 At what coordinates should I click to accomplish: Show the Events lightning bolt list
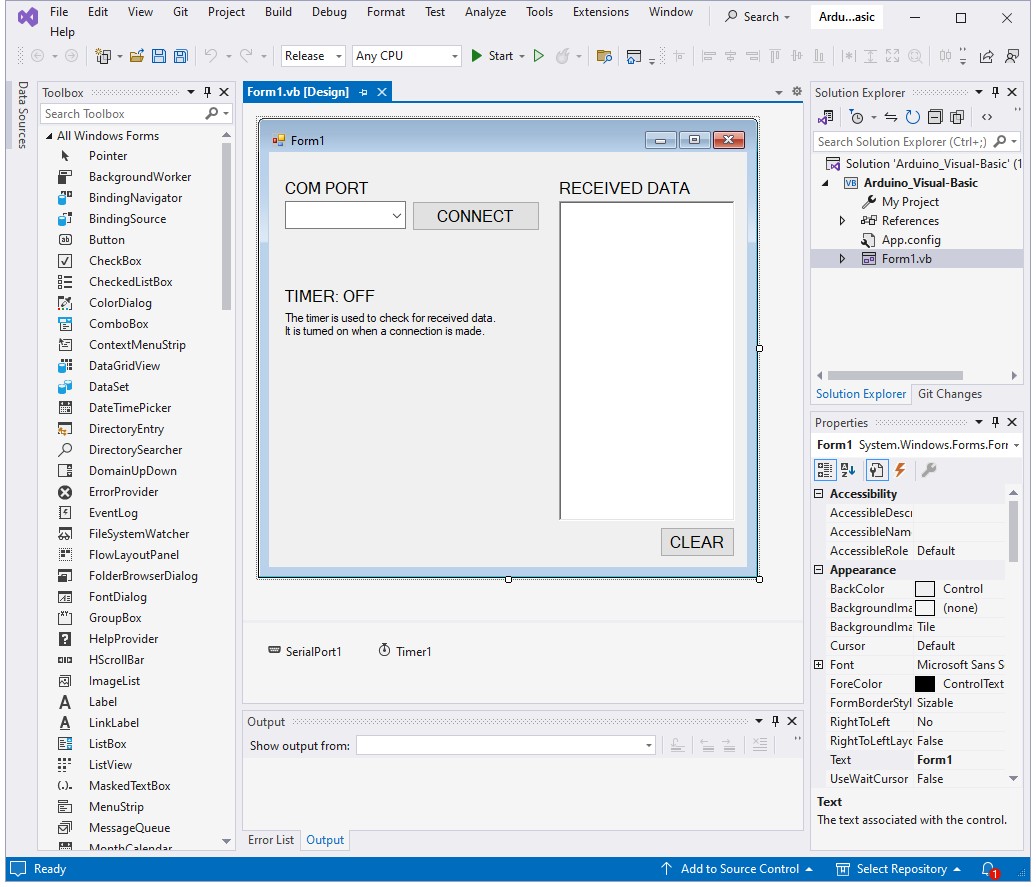point(900,470)
